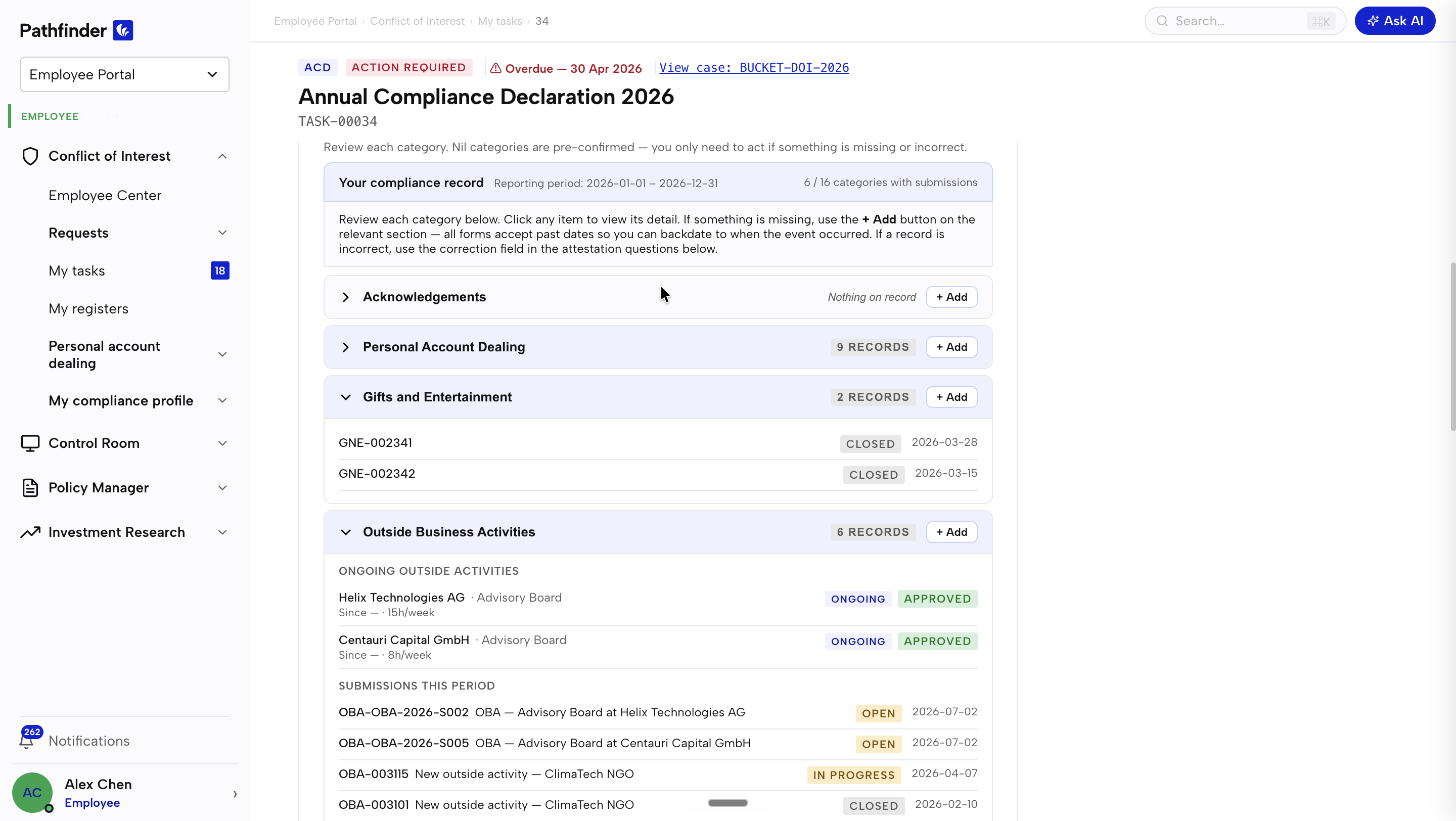The height and width of the screenshot is (821, 1456).
Task: Open record GNE-002342
Action: coord(658,474)
